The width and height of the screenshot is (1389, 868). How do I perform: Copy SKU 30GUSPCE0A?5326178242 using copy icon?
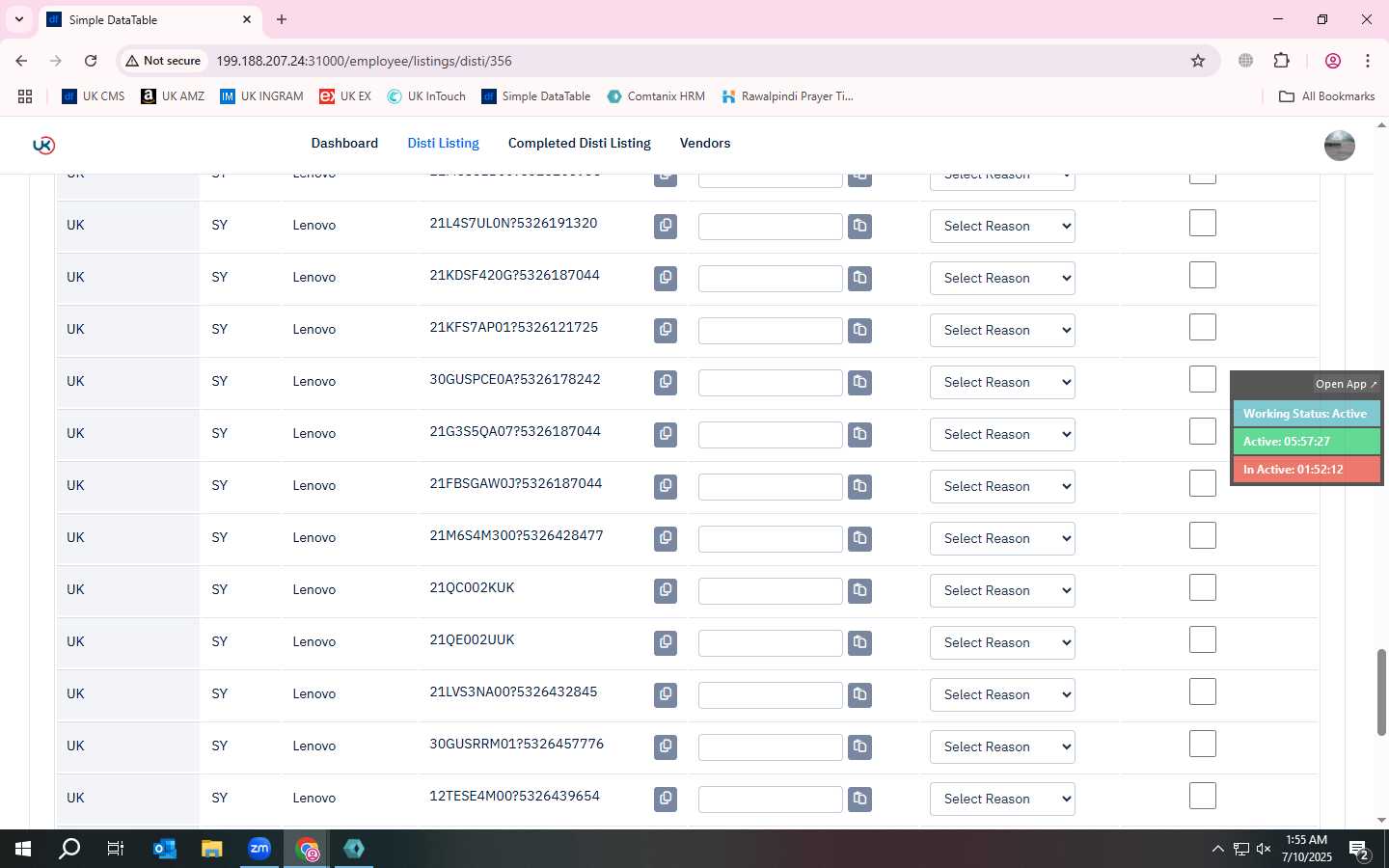[666, 382]
